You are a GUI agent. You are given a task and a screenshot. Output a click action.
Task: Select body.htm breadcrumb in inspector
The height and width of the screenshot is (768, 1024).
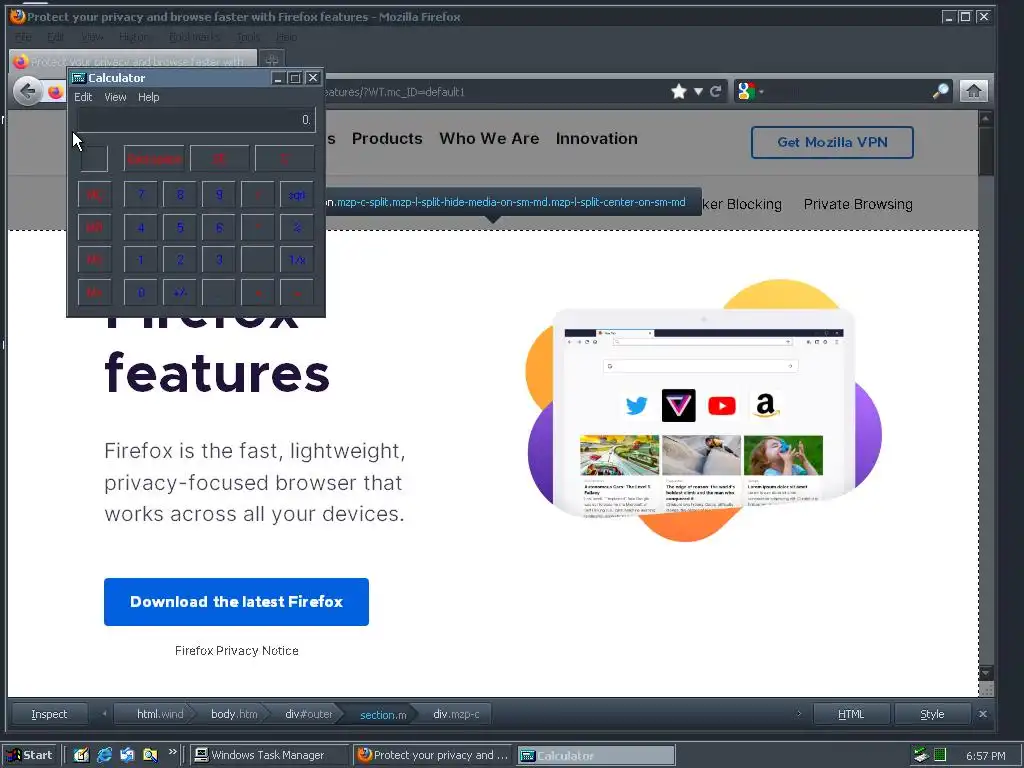pos(234,714)
